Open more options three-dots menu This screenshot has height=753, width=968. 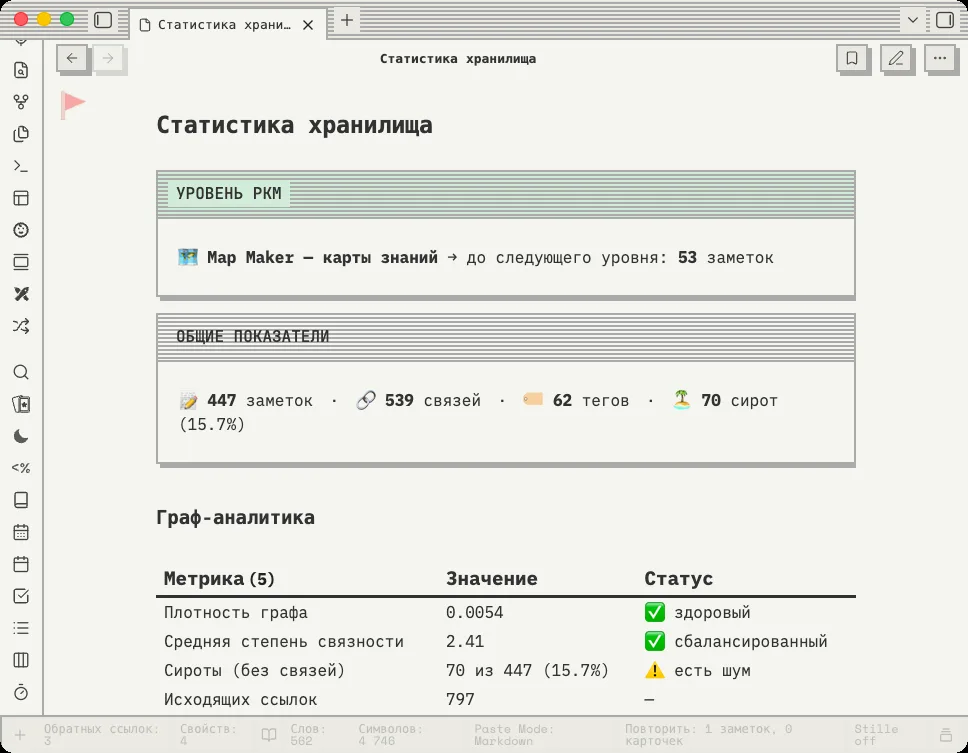(940, 59)
